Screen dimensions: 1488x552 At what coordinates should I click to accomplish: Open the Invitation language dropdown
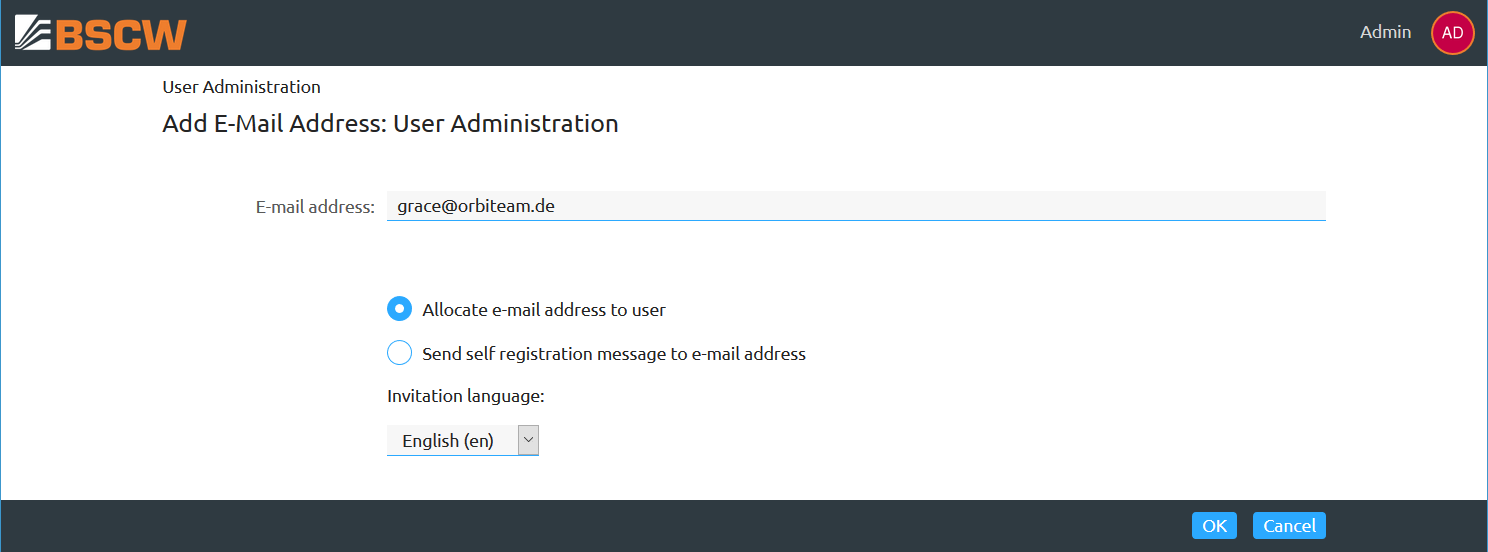(x=452, y=440)
